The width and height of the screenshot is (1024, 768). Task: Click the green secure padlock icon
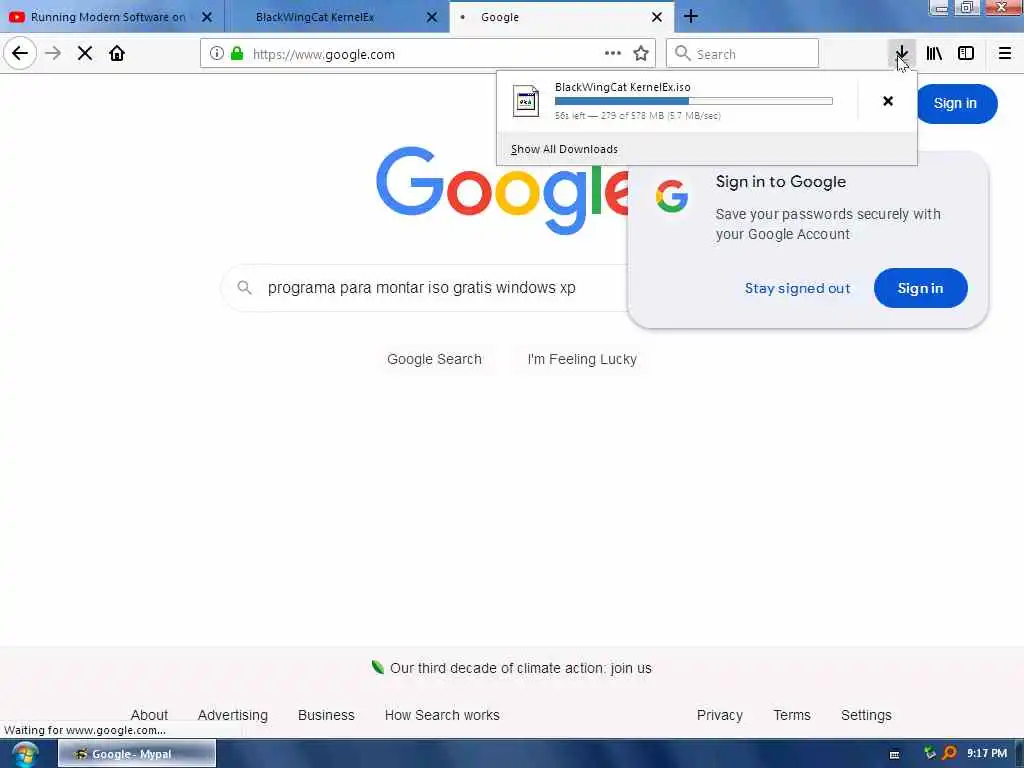coord(237,54)
